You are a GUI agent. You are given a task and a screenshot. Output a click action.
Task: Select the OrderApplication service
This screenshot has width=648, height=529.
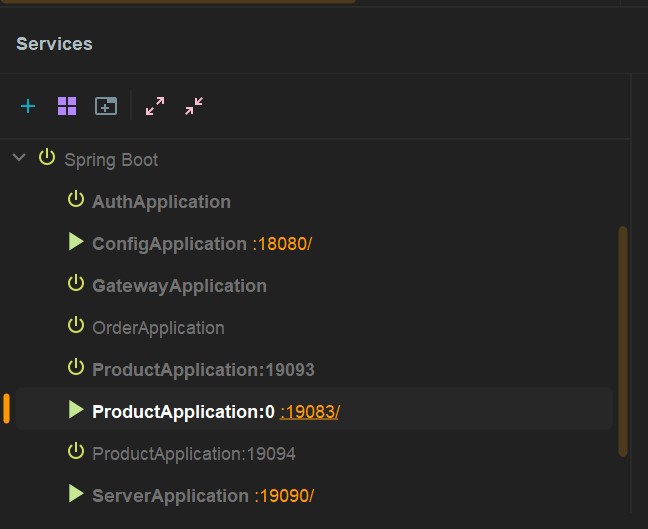(x=158, y=328)
